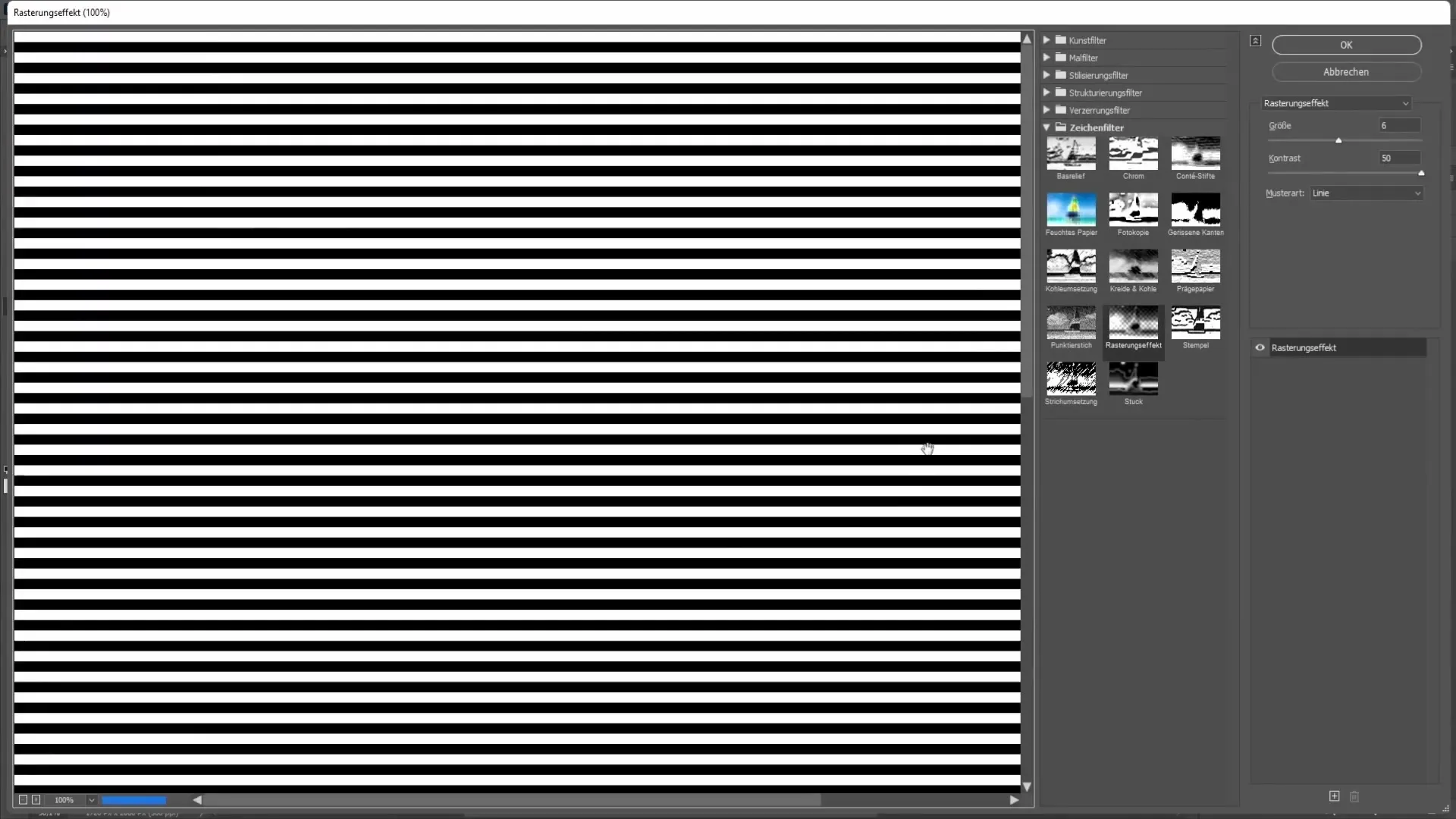Choose the Fotokopie filter
Screen dimensions: 1456x819
coord(1133,210)
